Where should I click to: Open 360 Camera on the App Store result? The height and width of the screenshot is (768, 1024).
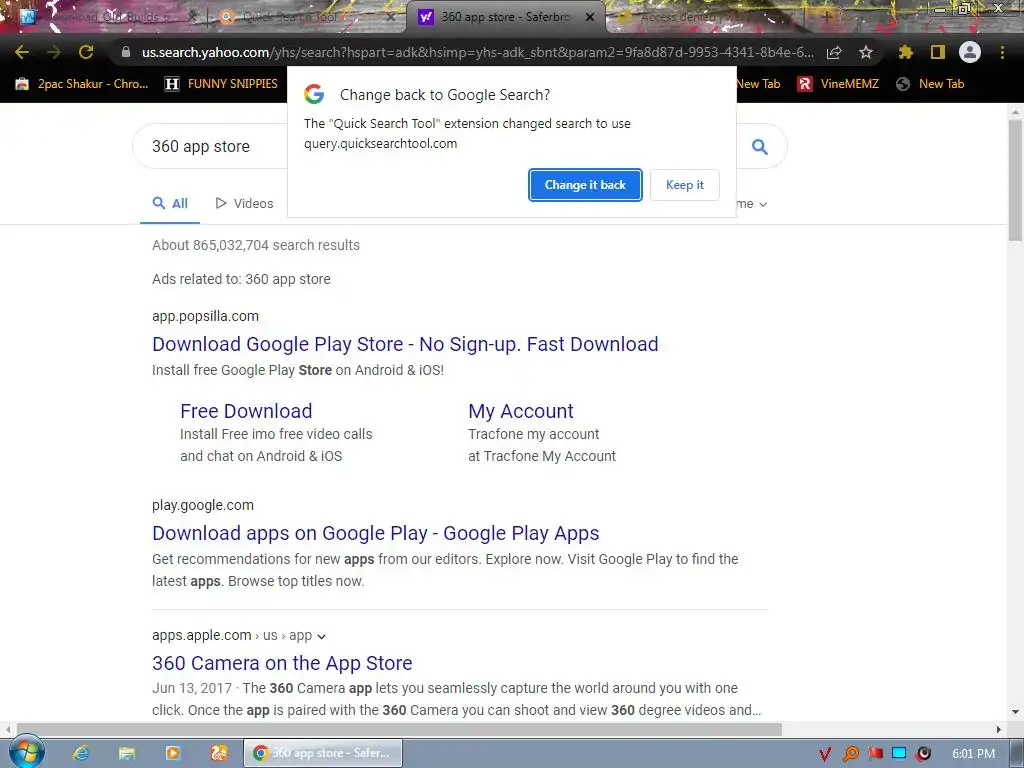click(x=282, y=663)
